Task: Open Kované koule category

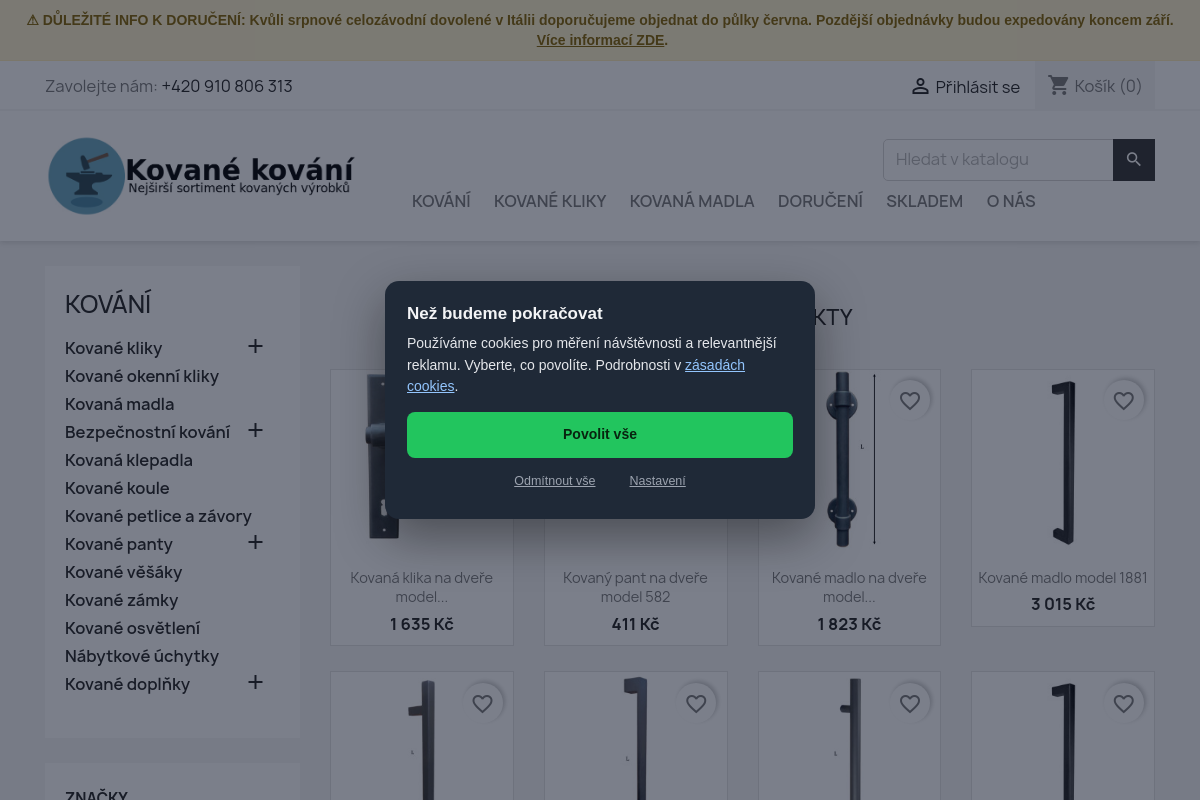Action: [x=117, y=488]
